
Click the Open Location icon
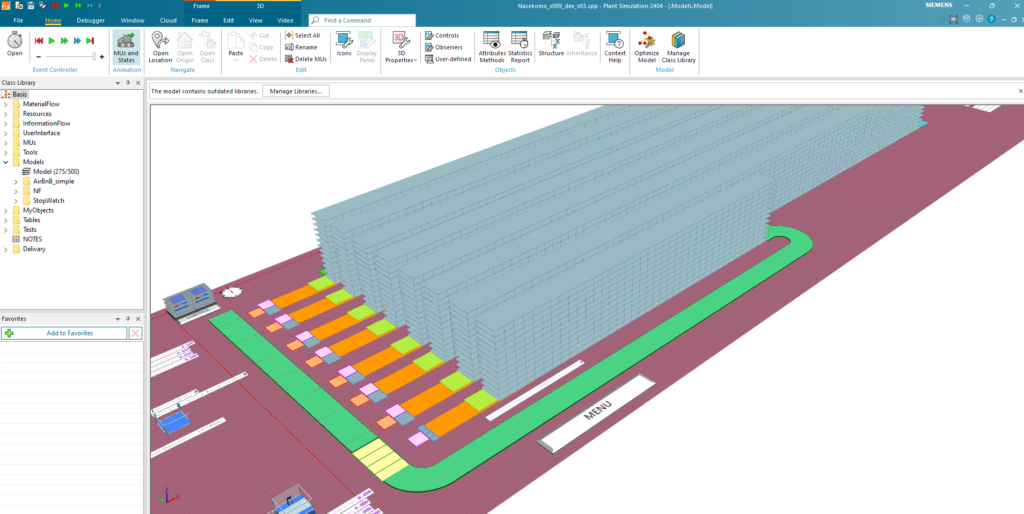click(x=160, y=46)
